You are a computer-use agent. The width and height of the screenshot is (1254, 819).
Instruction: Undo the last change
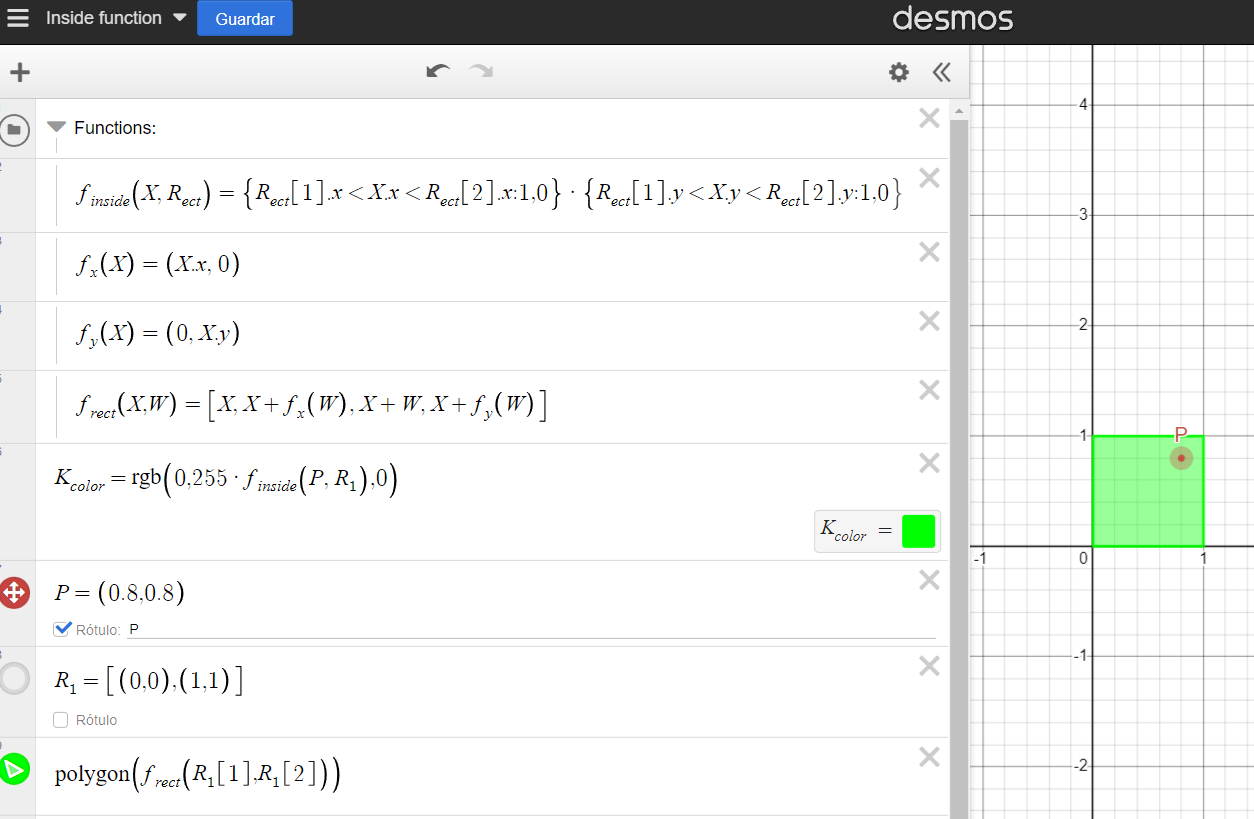point(438,71)
